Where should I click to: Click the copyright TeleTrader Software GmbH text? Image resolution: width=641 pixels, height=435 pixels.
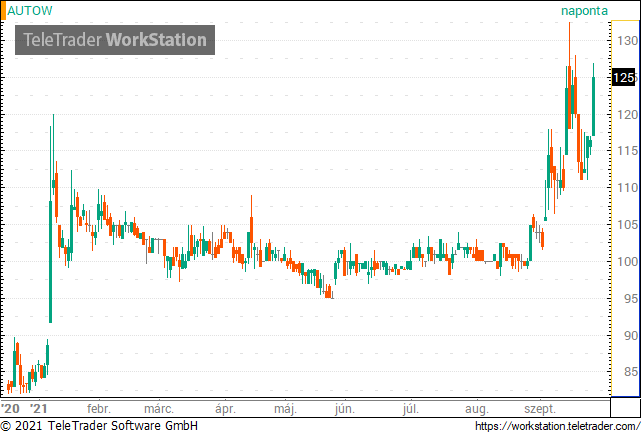click(x=99, y=426)
